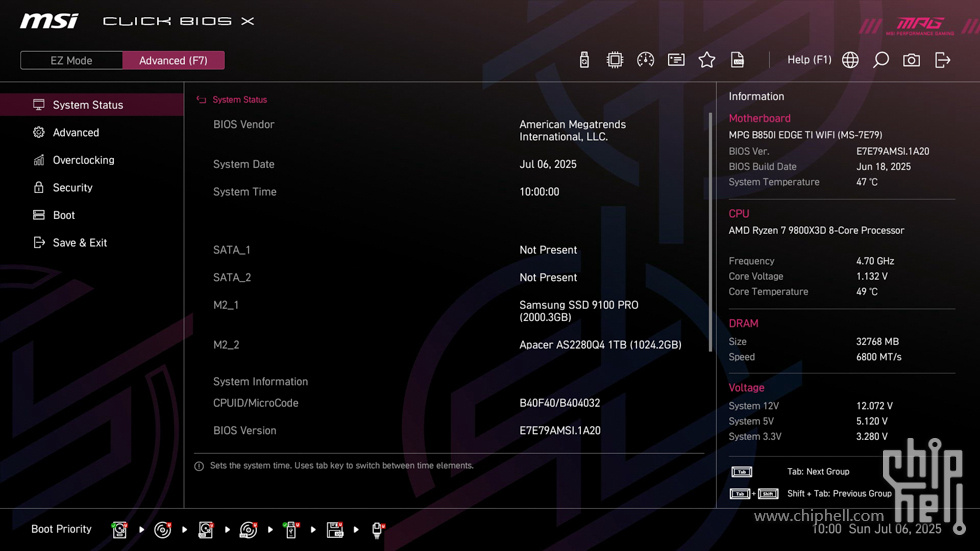The height and width of the screenshot is (551, 980).
Task: Click the BIOS Vendor row
Action: (449, 131)
